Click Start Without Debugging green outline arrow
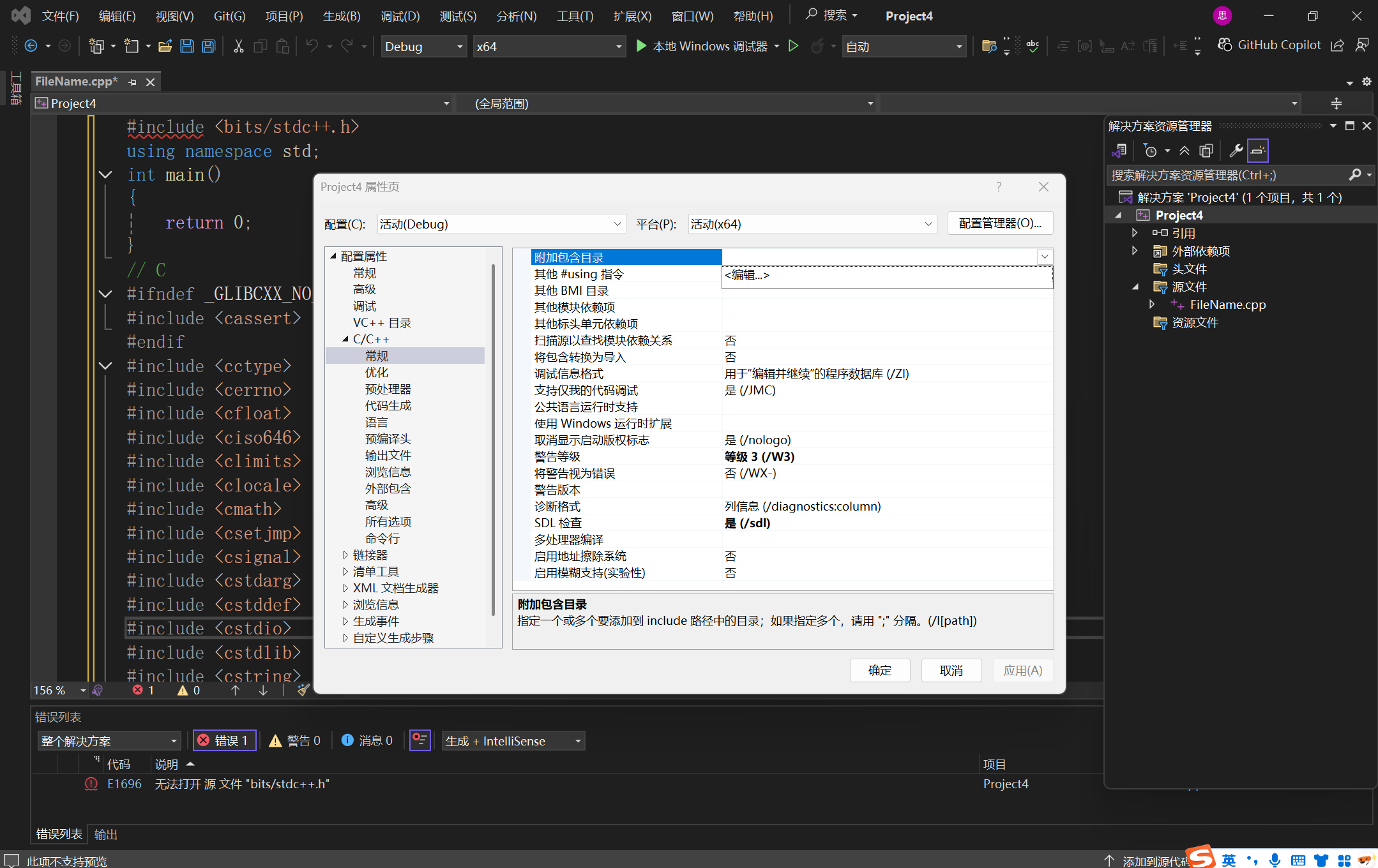The width and height of the screenshot is (1378, 868). tap(793, 46)
